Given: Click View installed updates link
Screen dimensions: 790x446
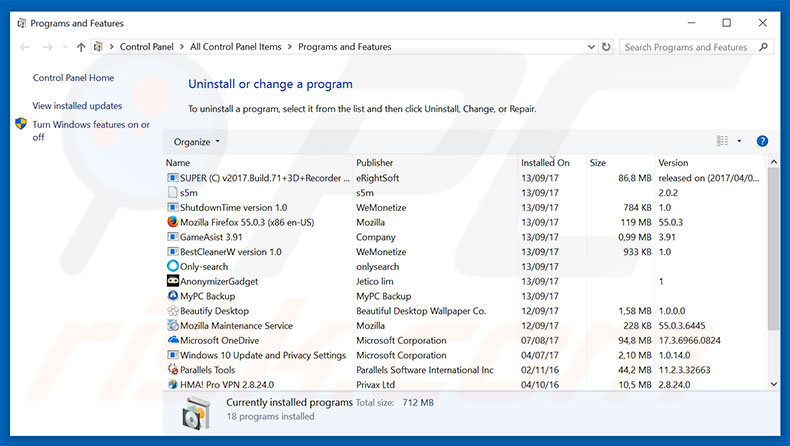Looking at the screenshot, I should click(x=77, y=106).
